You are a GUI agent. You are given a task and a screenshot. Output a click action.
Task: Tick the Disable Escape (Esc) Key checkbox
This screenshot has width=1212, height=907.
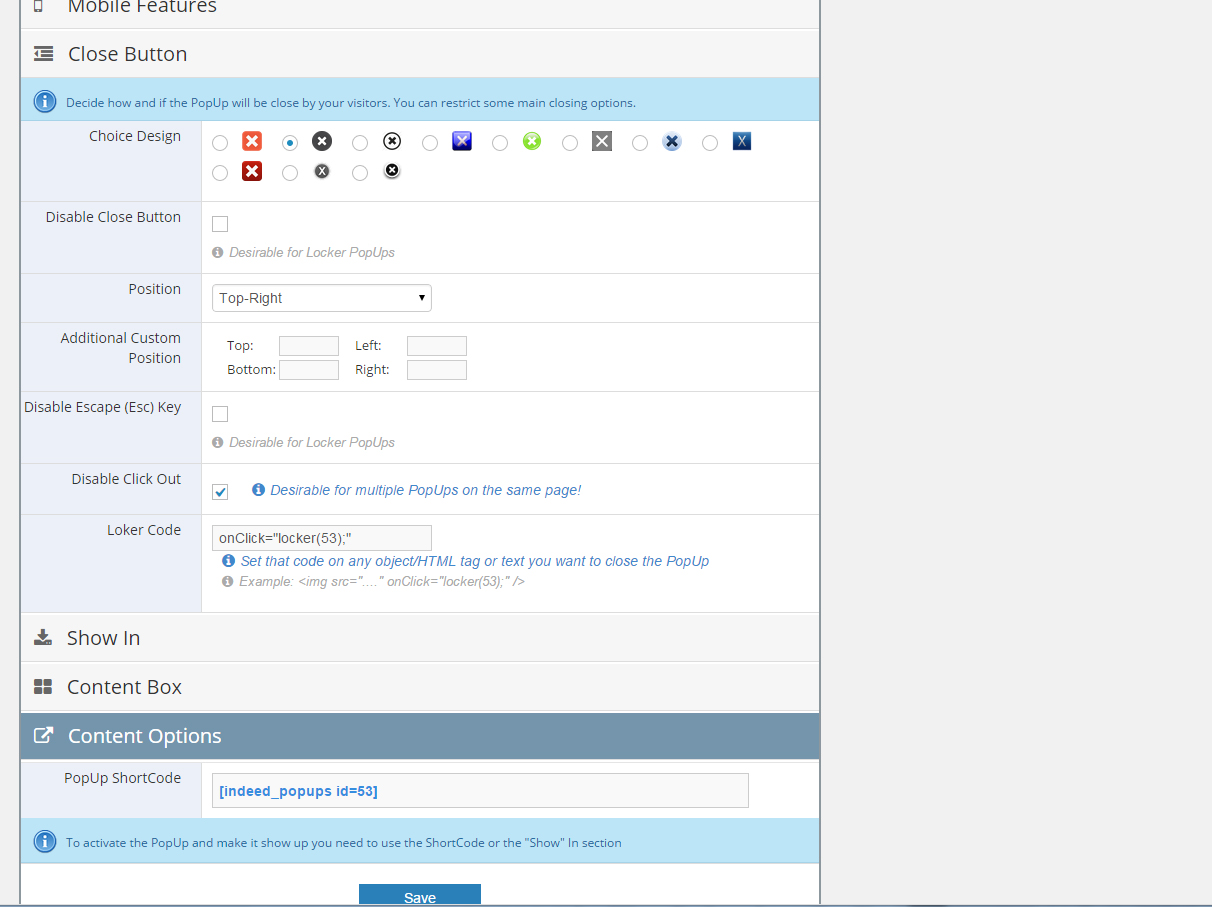coord(220,414)
